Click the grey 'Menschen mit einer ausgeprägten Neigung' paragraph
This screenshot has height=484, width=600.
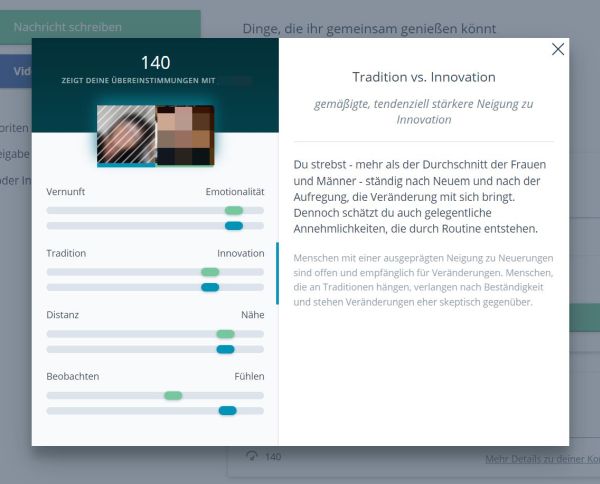423,280
